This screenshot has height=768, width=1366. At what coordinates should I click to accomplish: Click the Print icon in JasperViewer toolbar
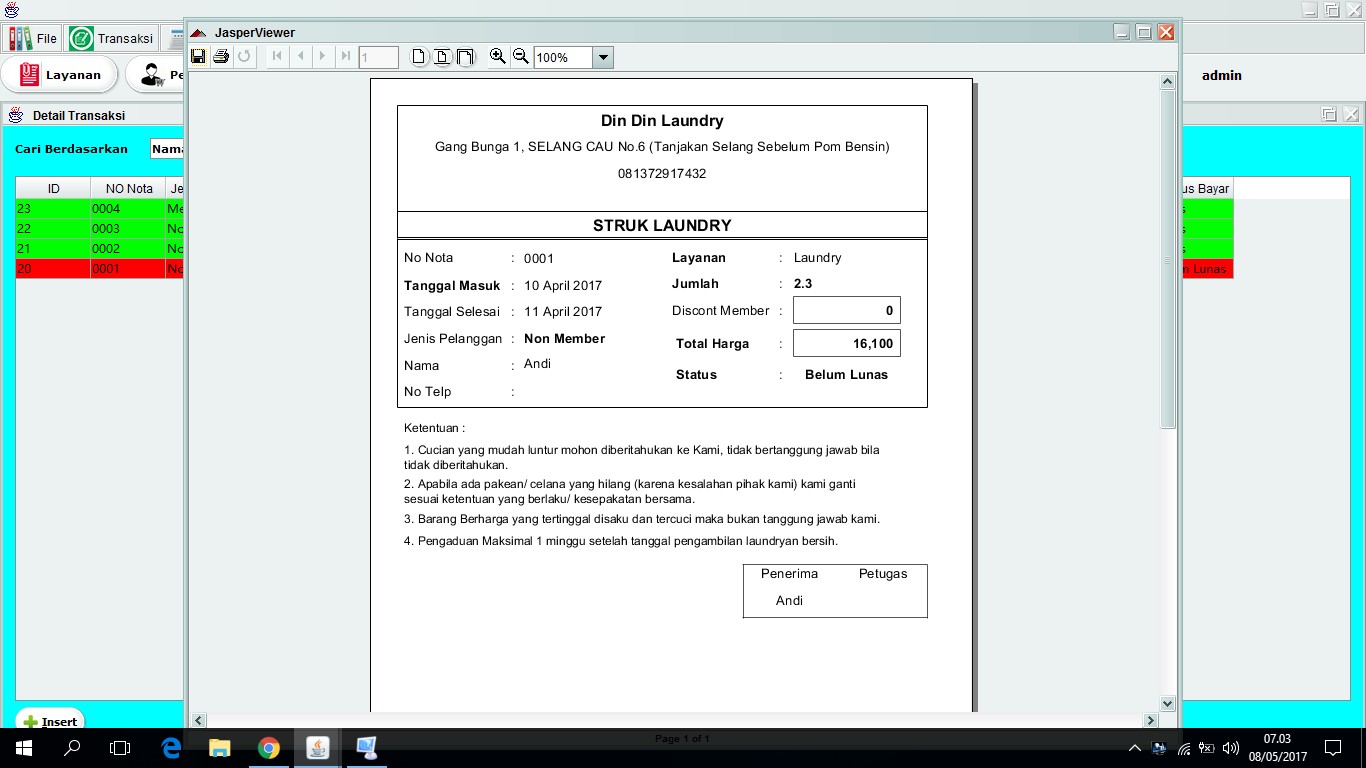(221, 57)
